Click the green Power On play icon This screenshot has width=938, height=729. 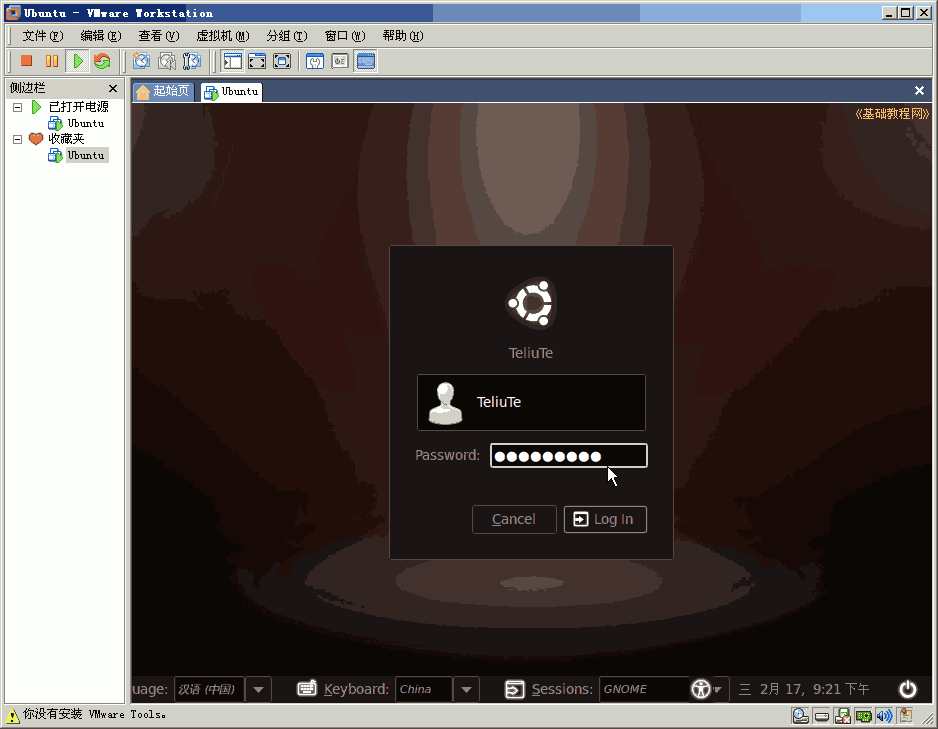point(78,61)
